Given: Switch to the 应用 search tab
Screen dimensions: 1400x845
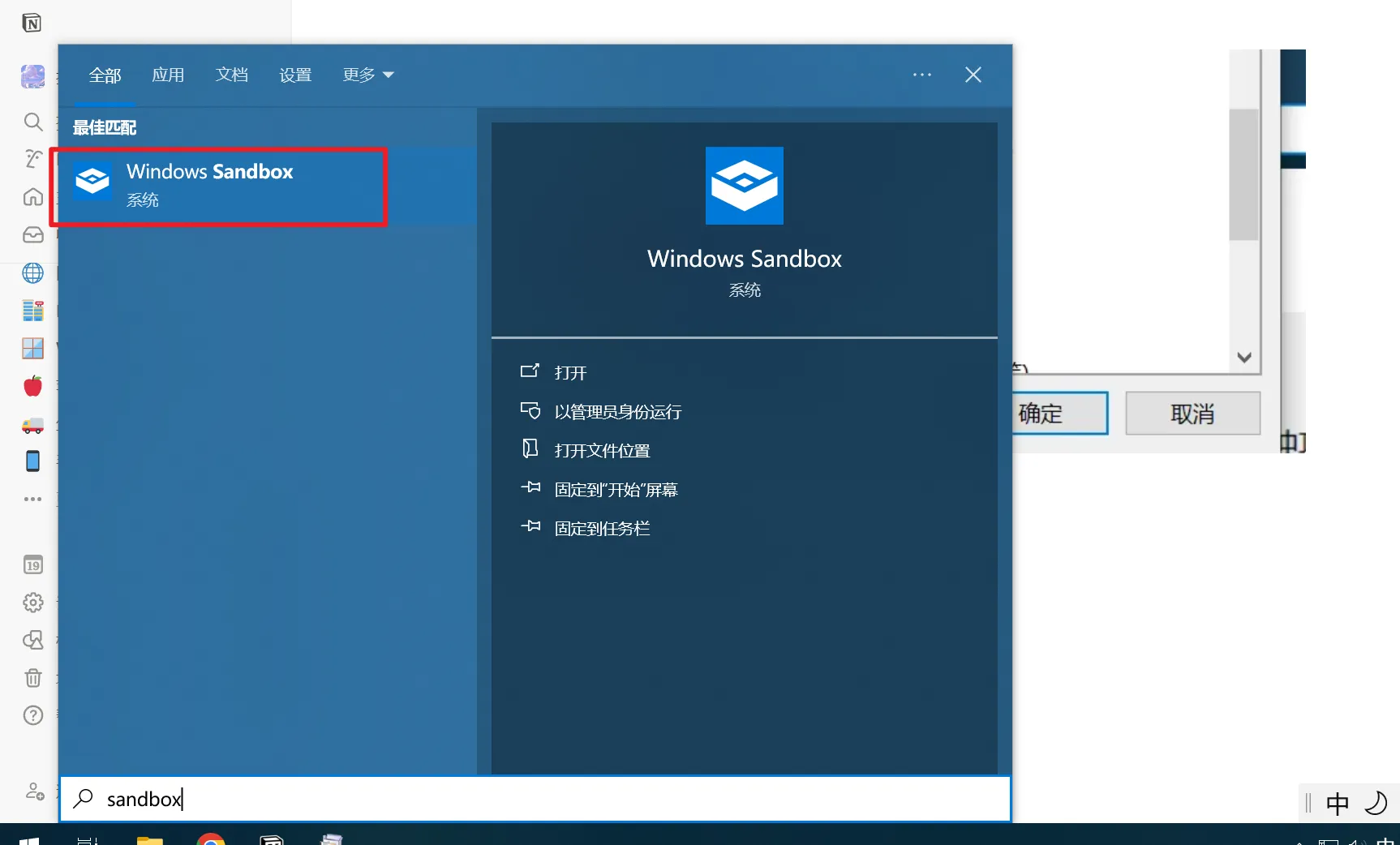Looking at the screenshot, I should click(x=168, y=75).
